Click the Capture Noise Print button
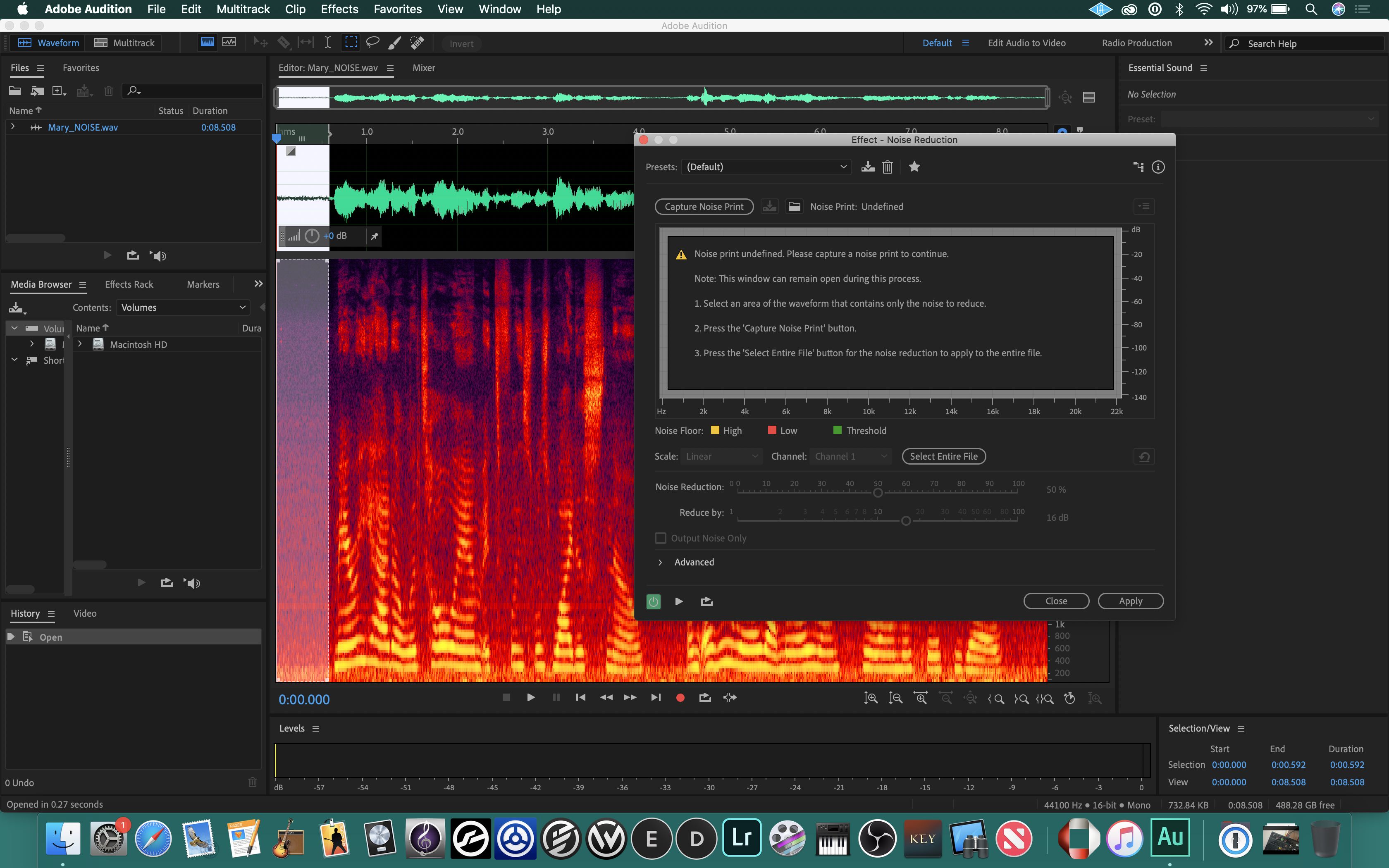The image size is (1389, 868). [x=703, y=206]
